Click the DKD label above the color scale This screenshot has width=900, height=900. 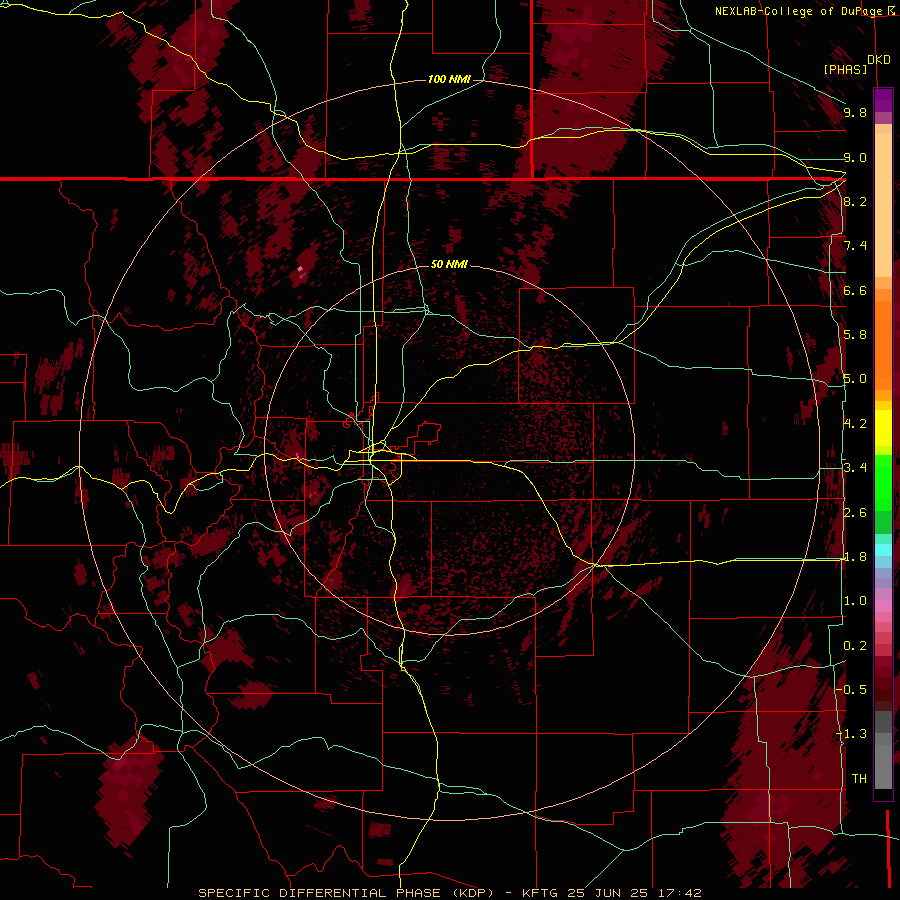pos(879,60)
